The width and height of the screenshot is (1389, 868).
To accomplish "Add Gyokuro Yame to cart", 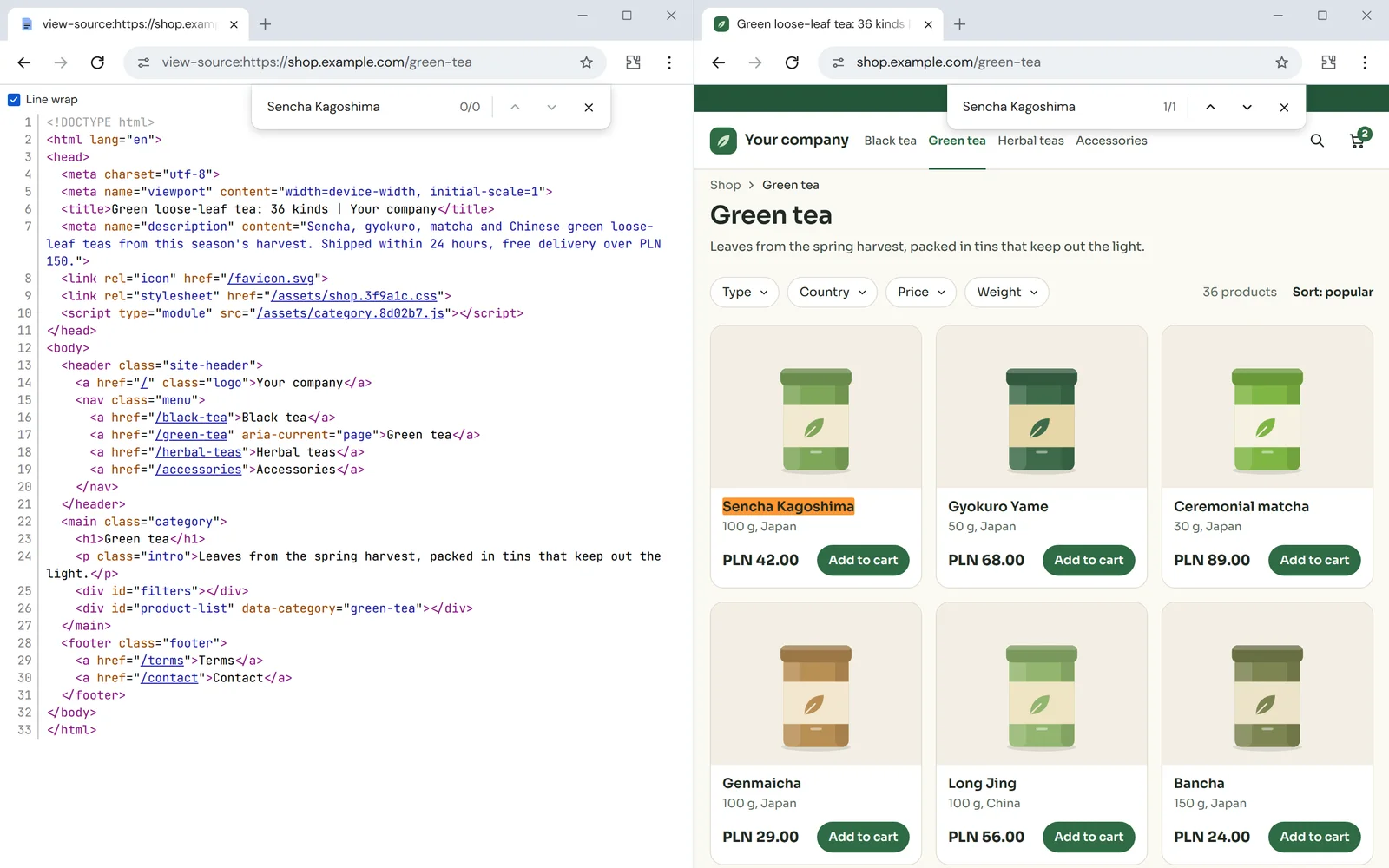I will (1089, 561).
